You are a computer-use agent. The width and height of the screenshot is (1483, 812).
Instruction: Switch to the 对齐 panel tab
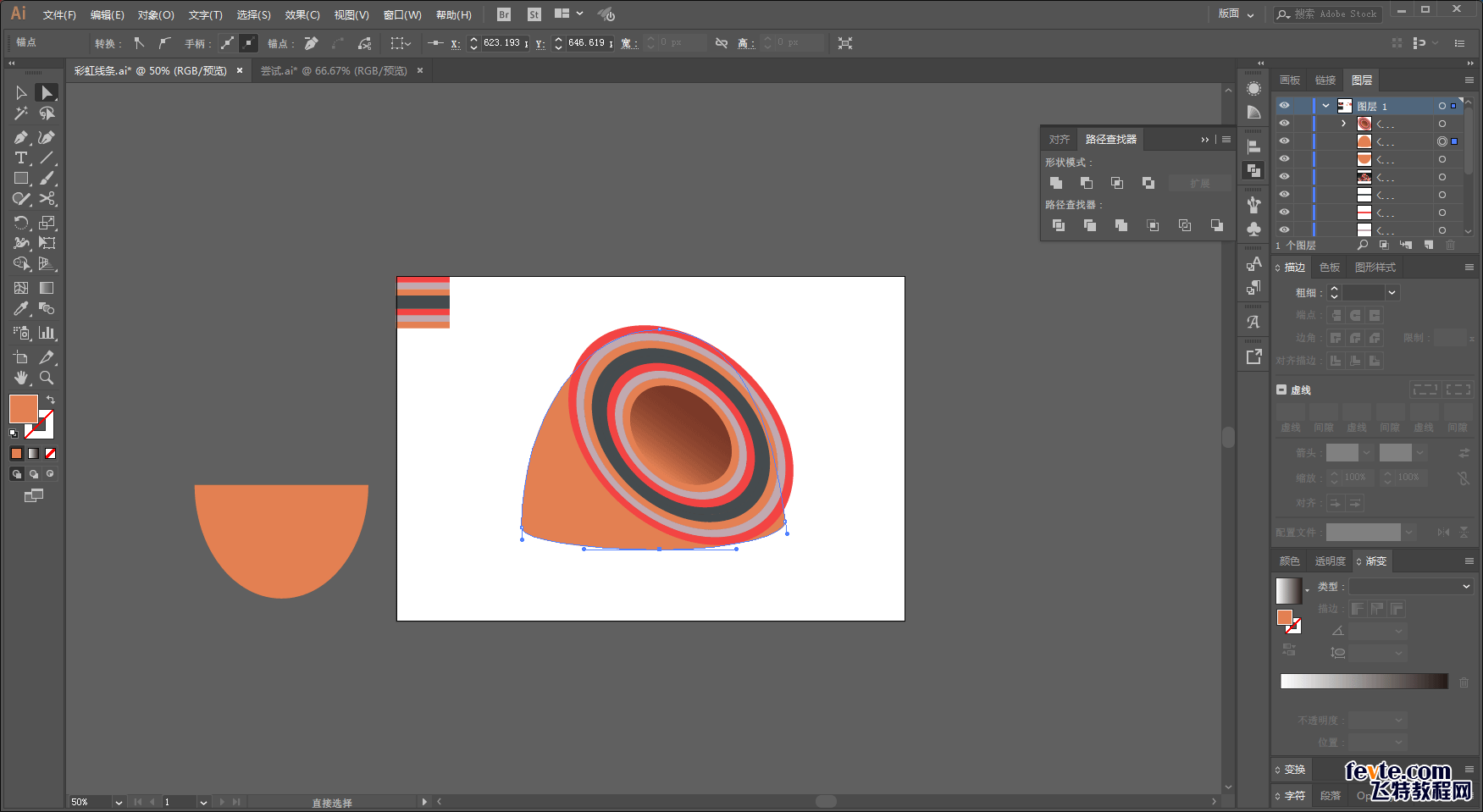point(1059,140)
